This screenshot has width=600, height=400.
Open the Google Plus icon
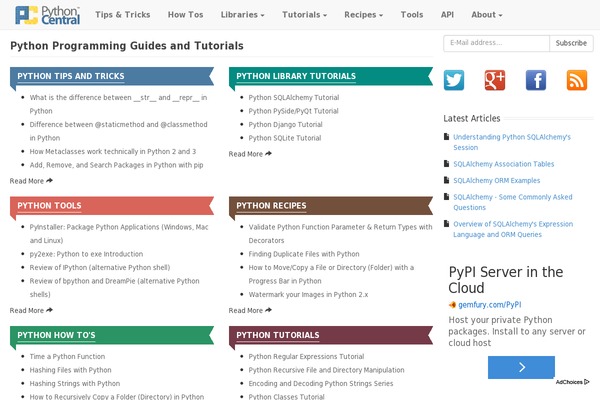495,80
